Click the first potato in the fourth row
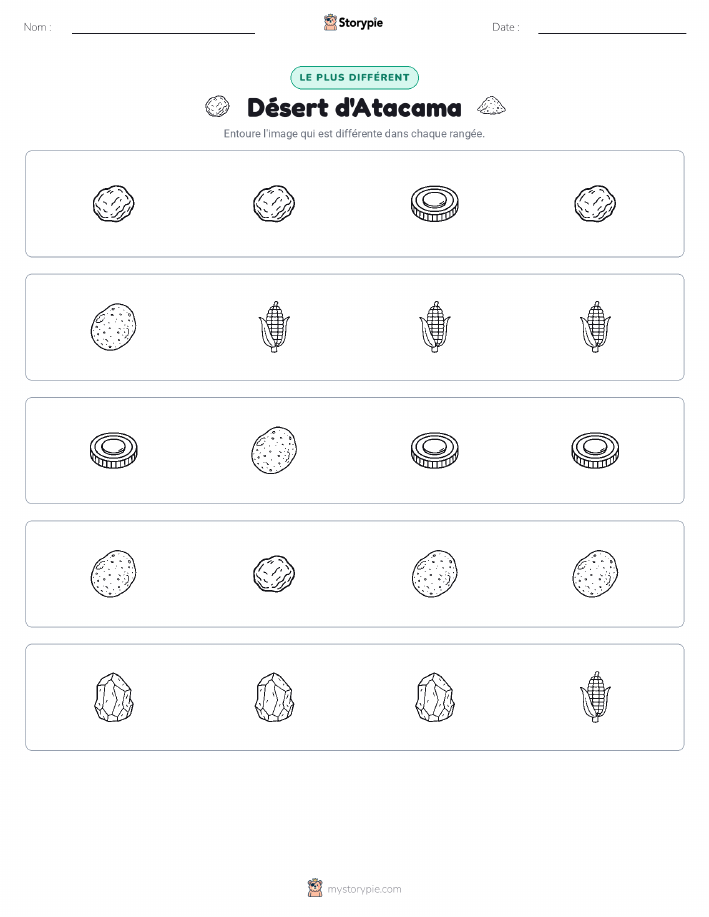709x917 pixels. click(x=113, y=574)
